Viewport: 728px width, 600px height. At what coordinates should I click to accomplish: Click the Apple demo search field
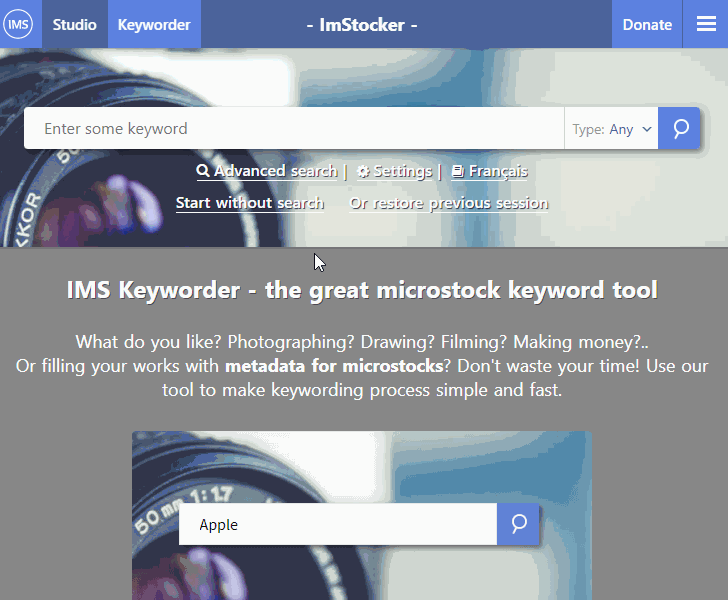pos(338,524)
